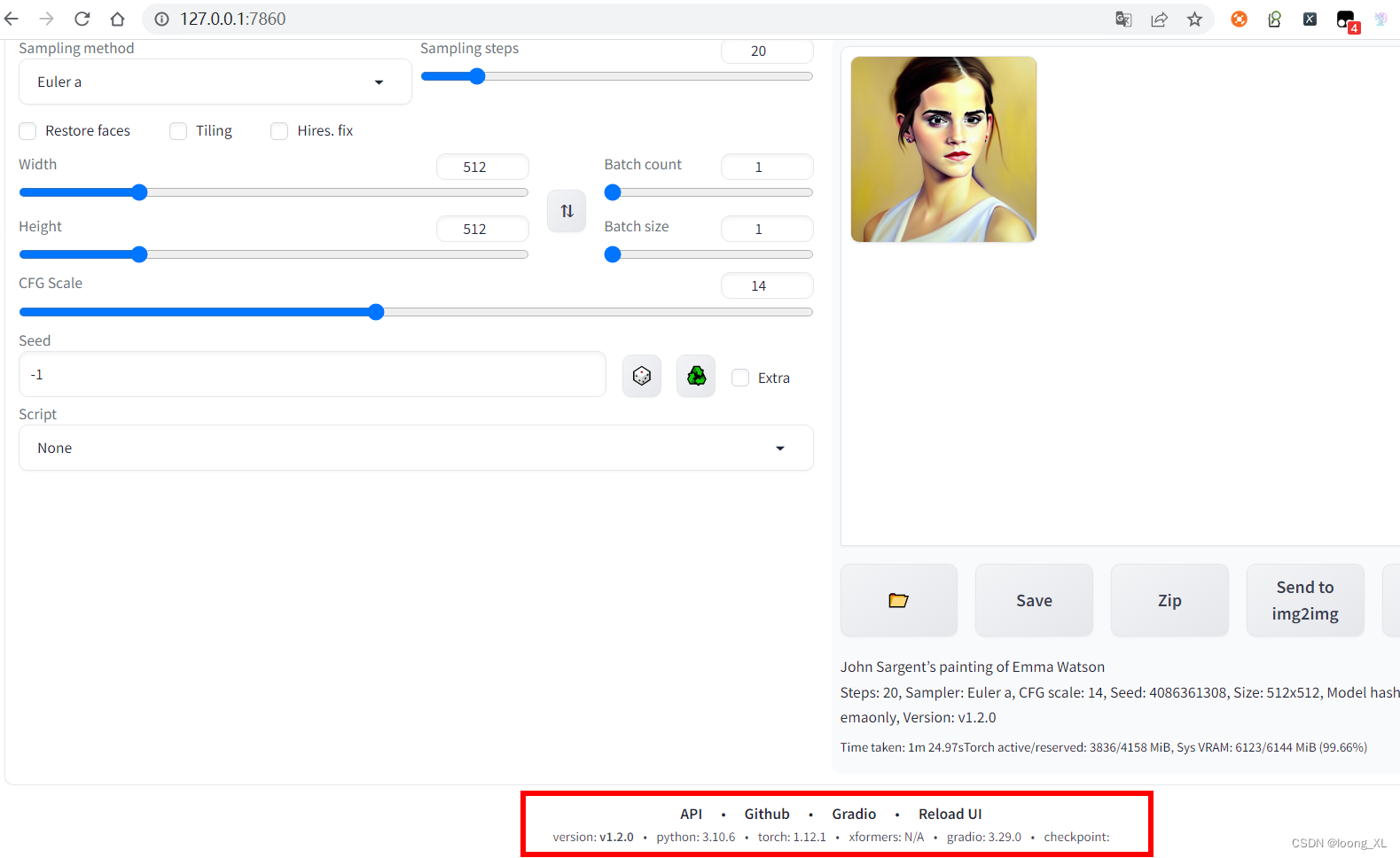
Task: Adjust the CFG Scale slider
Action: [416, 312]
